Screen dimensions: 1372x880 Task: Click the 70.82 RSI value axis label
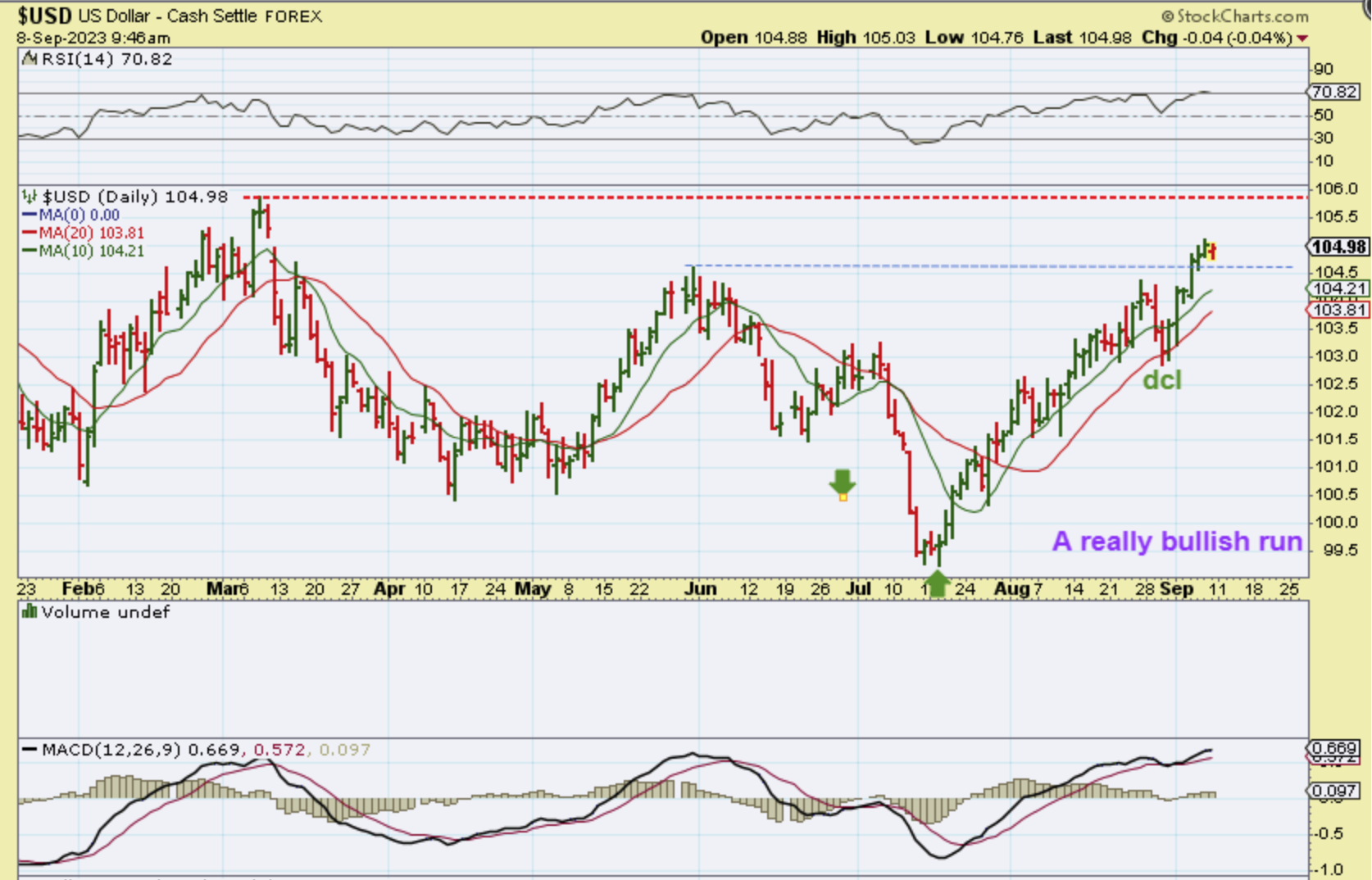point(1333,92)
